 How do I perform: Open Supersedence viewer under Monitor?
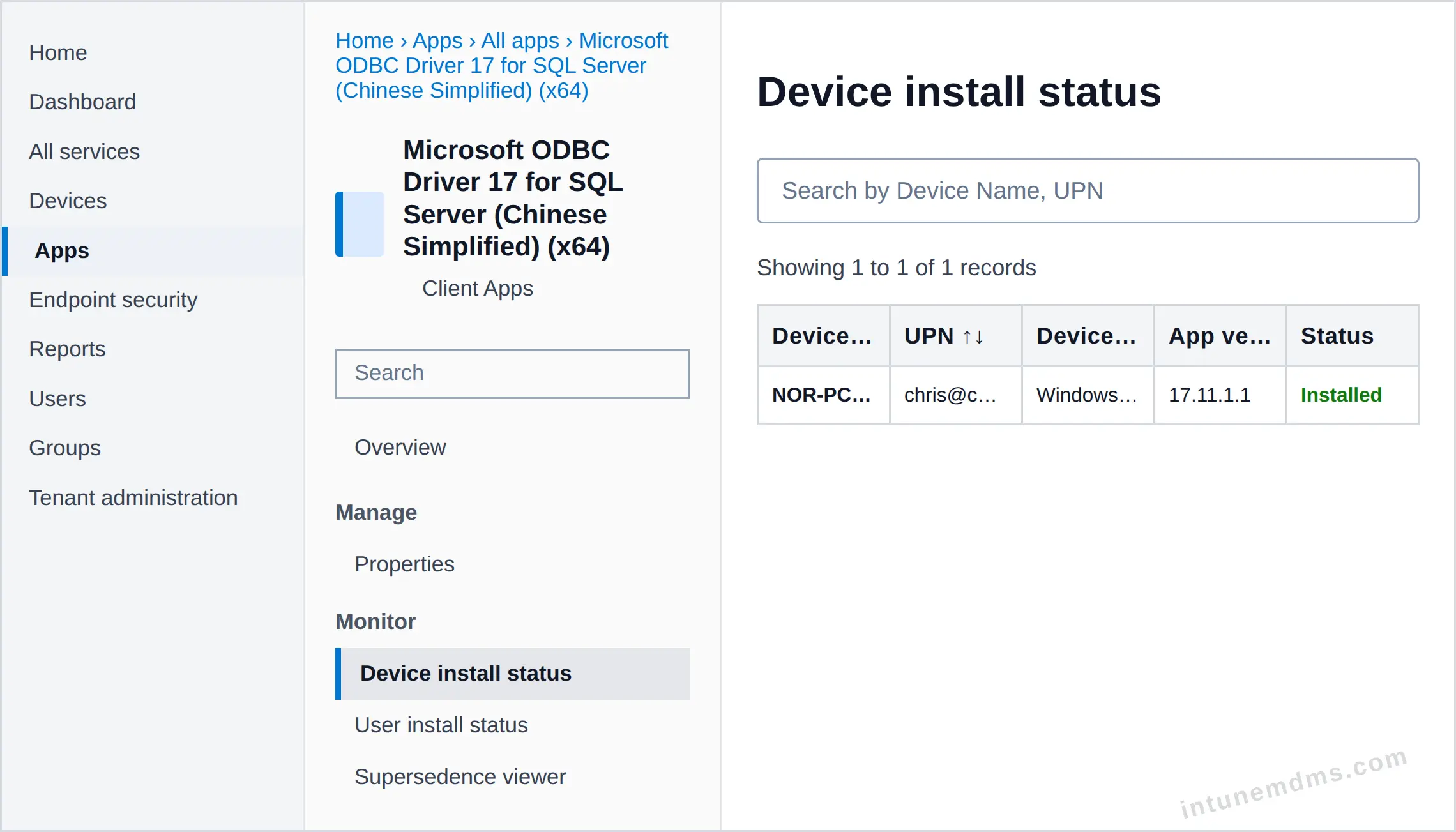coord(460,776)
